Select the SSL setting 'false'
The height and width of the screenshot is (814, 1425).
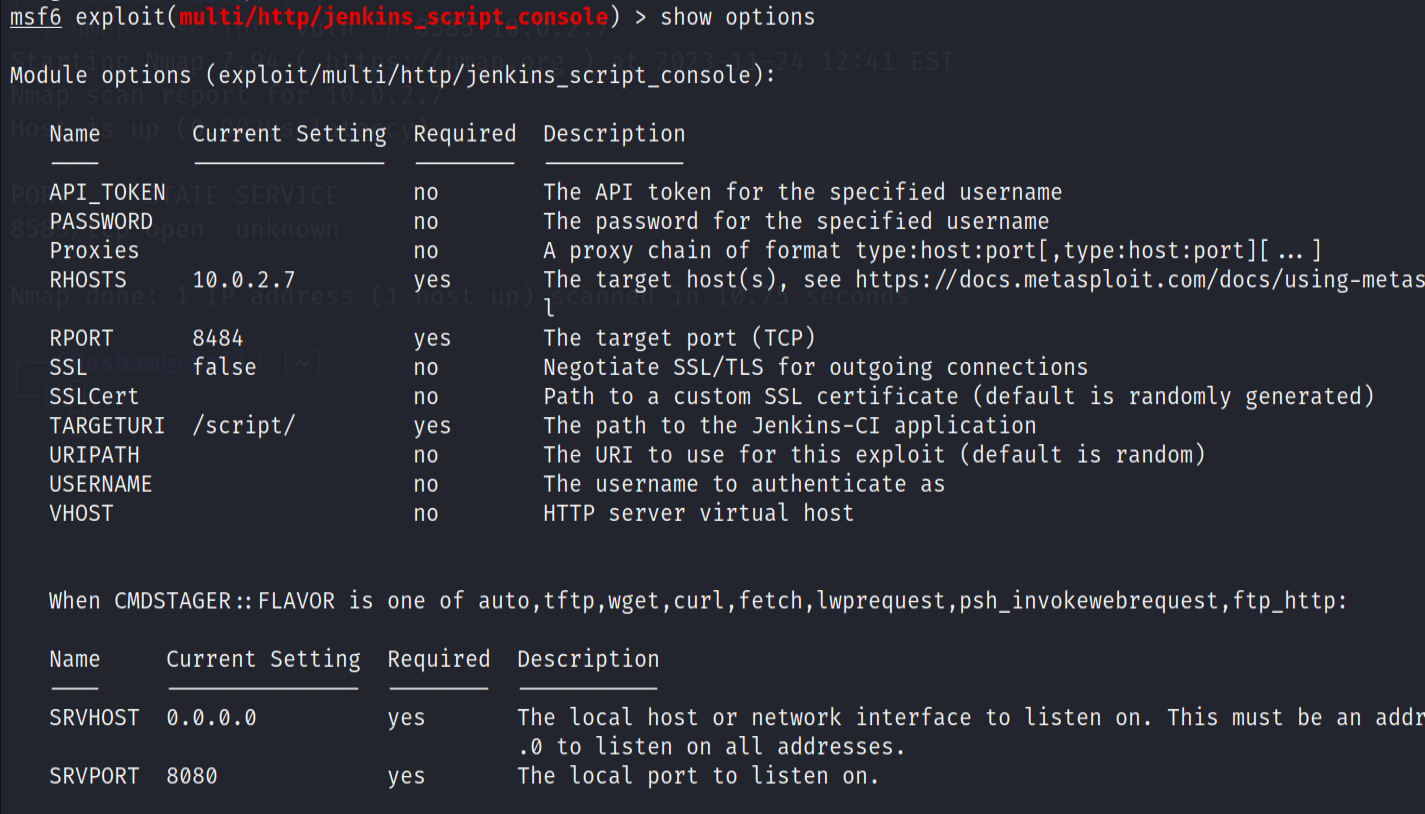[x=224, y=367]
